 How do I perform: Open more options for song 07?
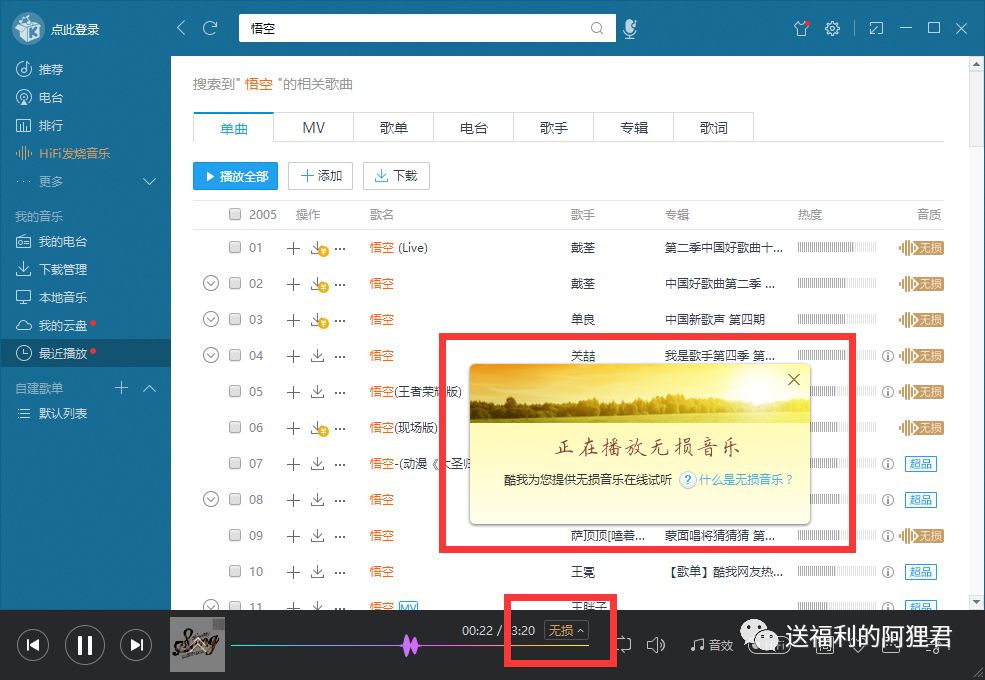[x=340, y=464]
